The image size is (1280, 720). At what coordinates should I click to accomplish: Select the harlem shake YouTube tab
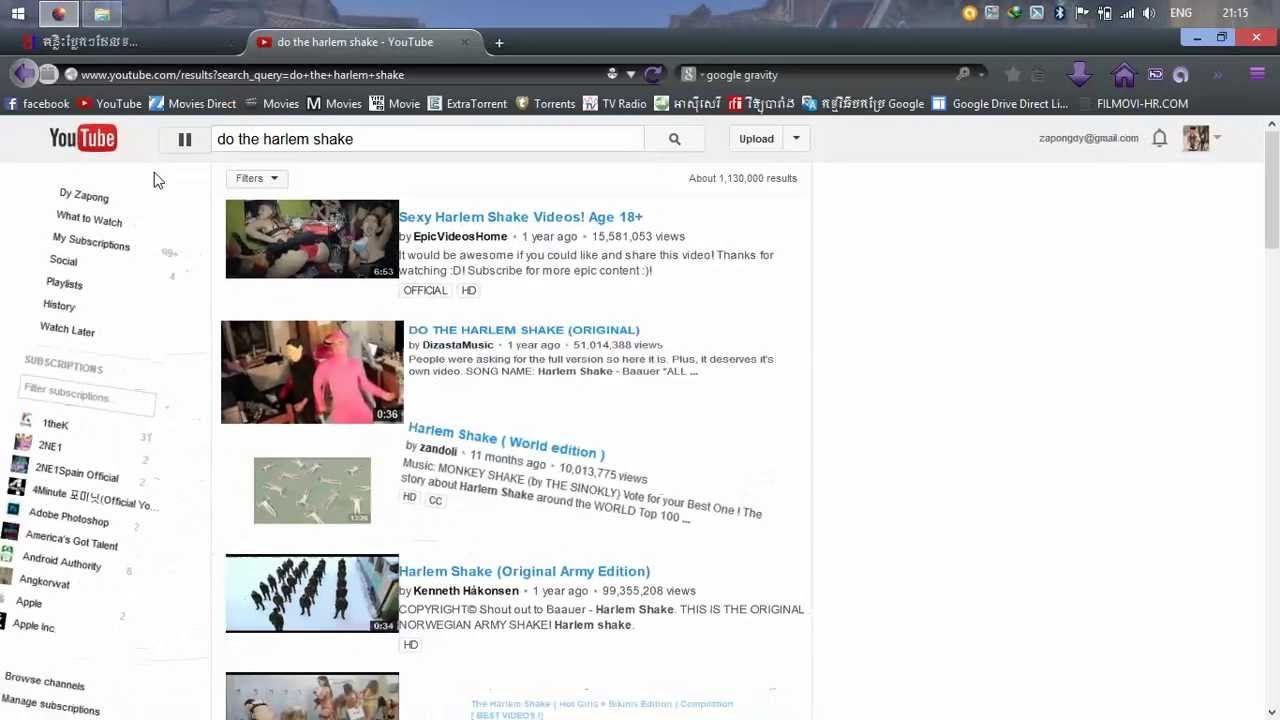coord(364,42)
